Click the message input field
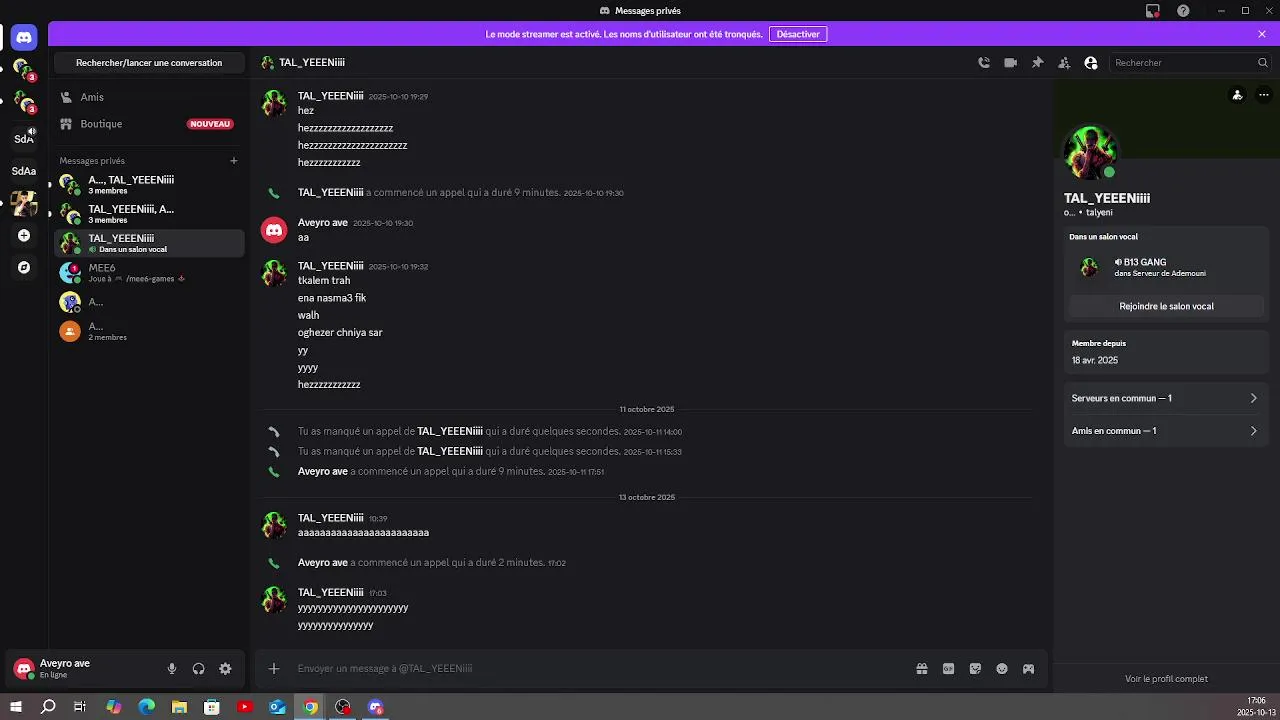Screen dimensions: 1280x720 [600, 669]
